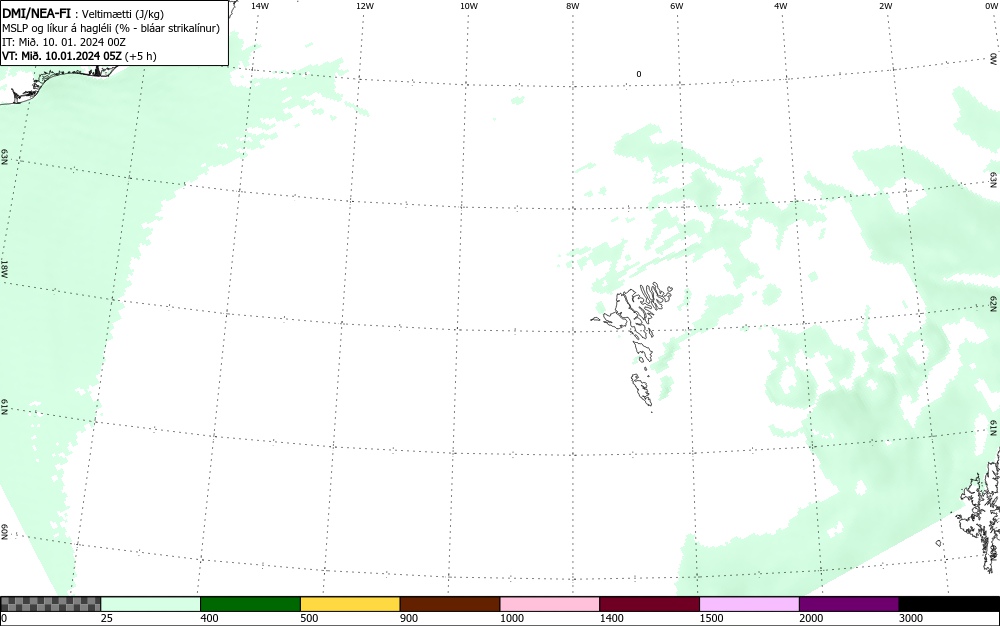Image resolution: width=1000 pixels, height=626 pixels.
Task: Pick the dark maroon 1400–1500 legend swatch
Action: pos(649,604)
